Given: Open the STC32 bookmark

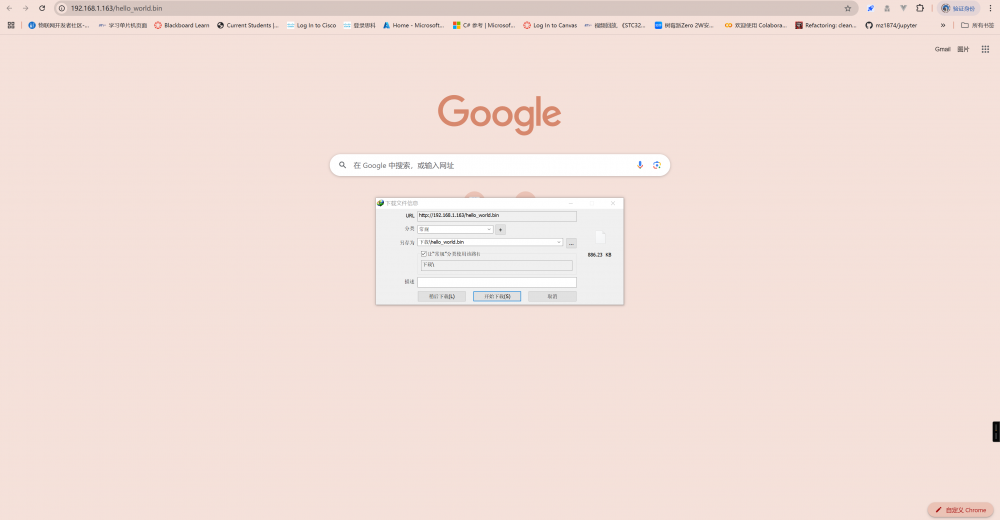Looking at the screenshot, I should [x=615, y=26].
